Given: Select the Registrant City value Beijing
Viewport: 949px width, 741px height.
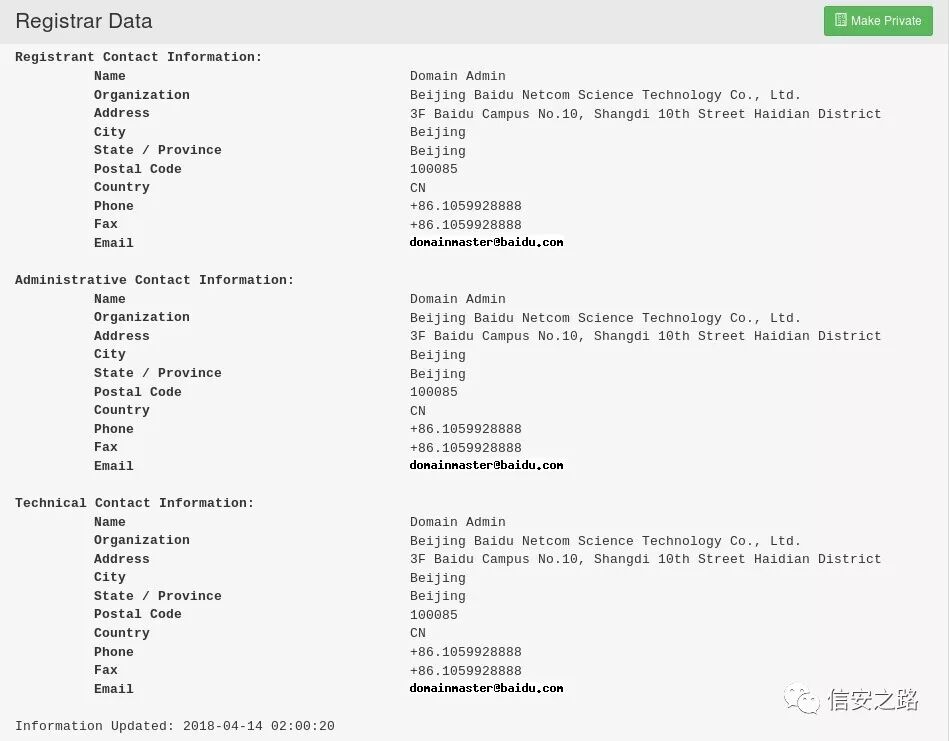Looking at the screenshot, I should tap(438, 132).
